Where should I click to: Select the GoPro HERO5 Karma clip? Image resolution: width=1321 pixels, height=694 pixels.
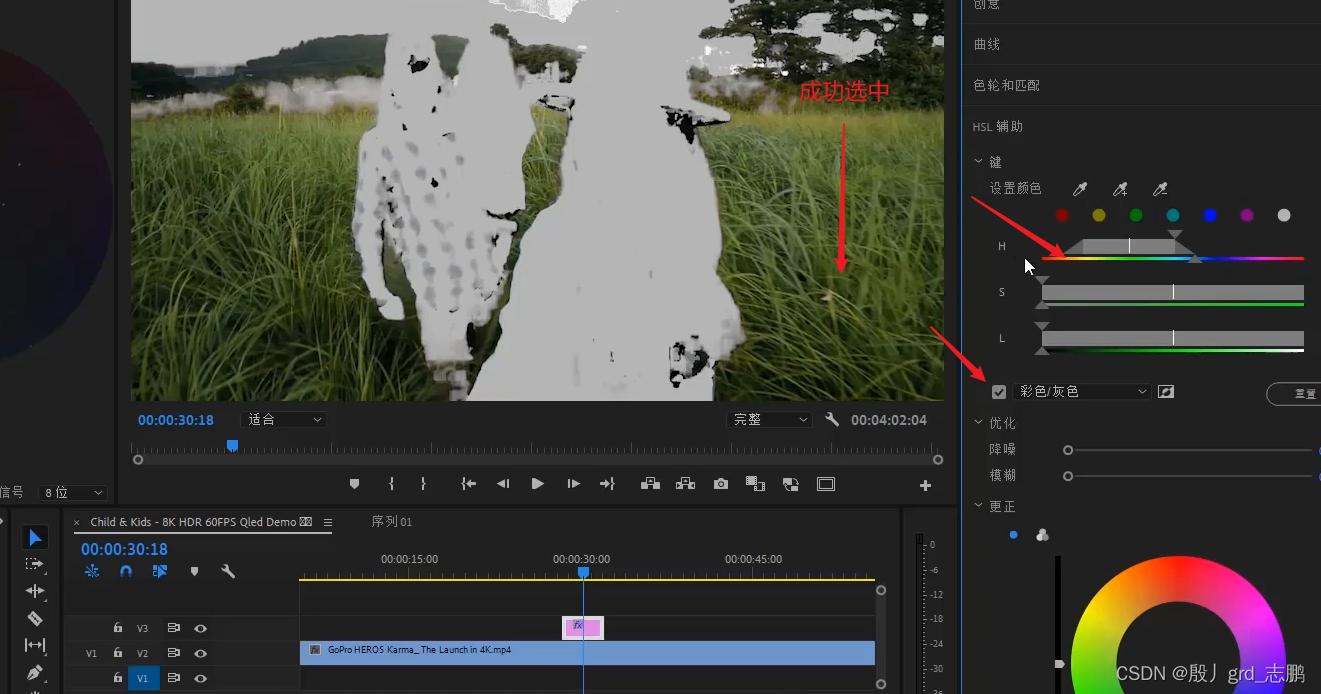tap(587, 652)
